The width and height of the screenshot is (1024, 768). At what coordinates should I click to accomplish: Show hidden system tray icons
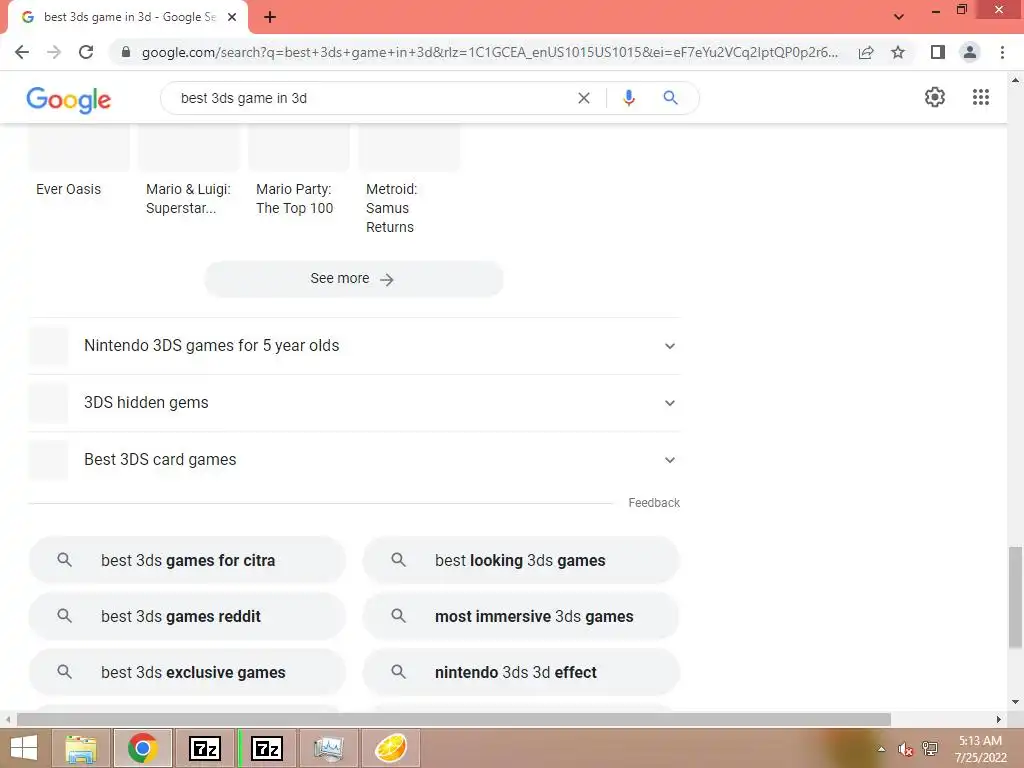coord(882,749)
